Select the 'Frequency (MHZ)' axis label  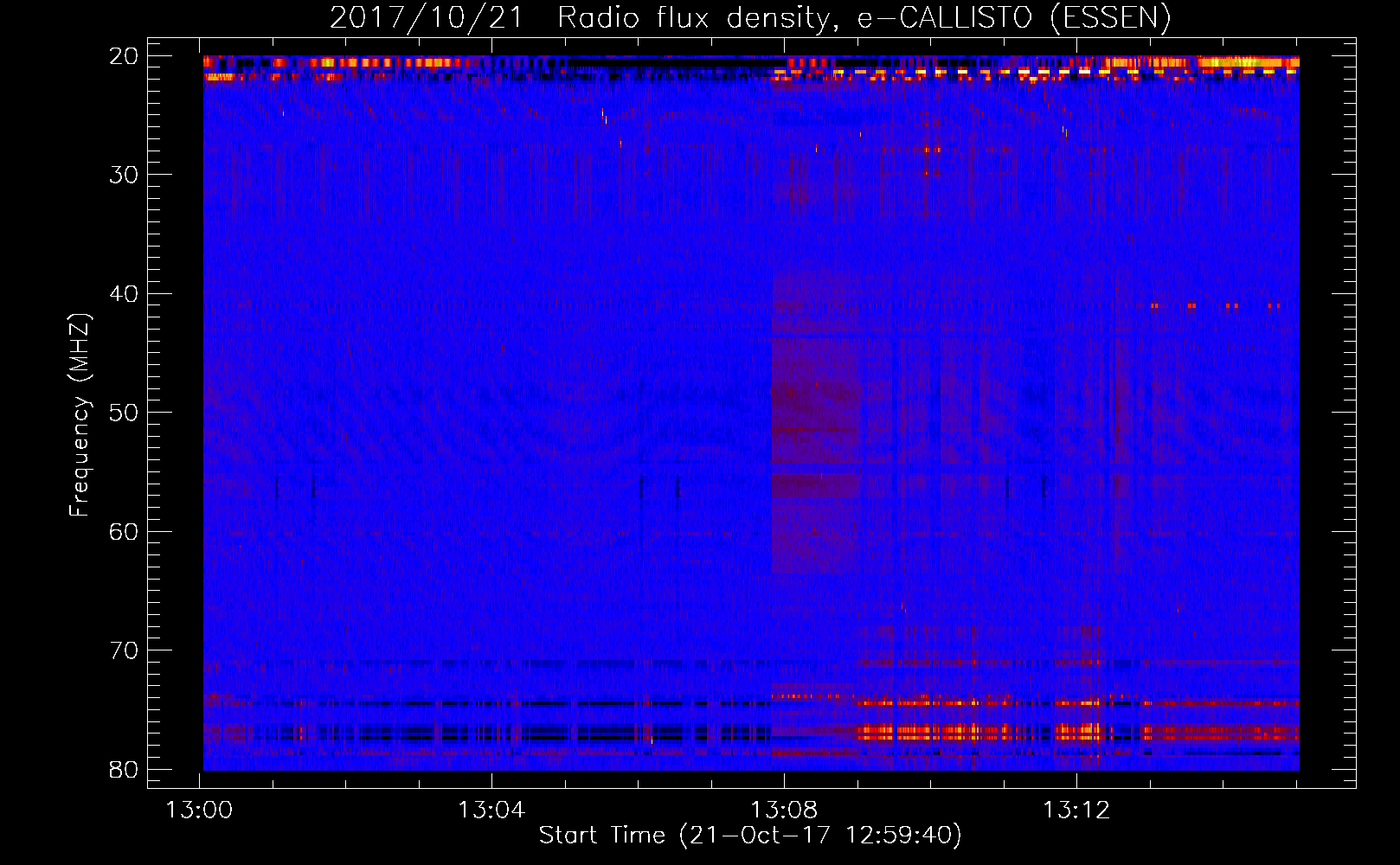click(80, 415)
